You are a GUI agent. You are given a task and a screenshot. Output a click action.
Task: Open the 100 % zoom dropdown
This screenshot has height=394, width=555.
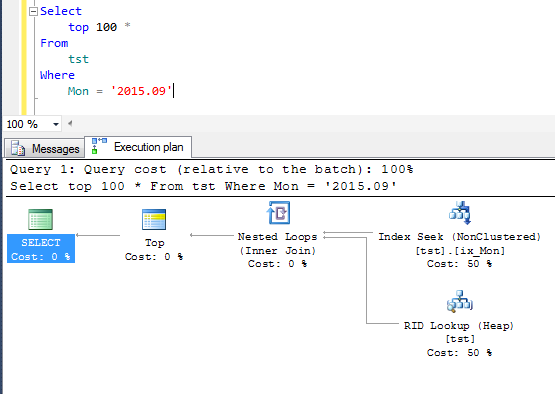pos(56,124)
